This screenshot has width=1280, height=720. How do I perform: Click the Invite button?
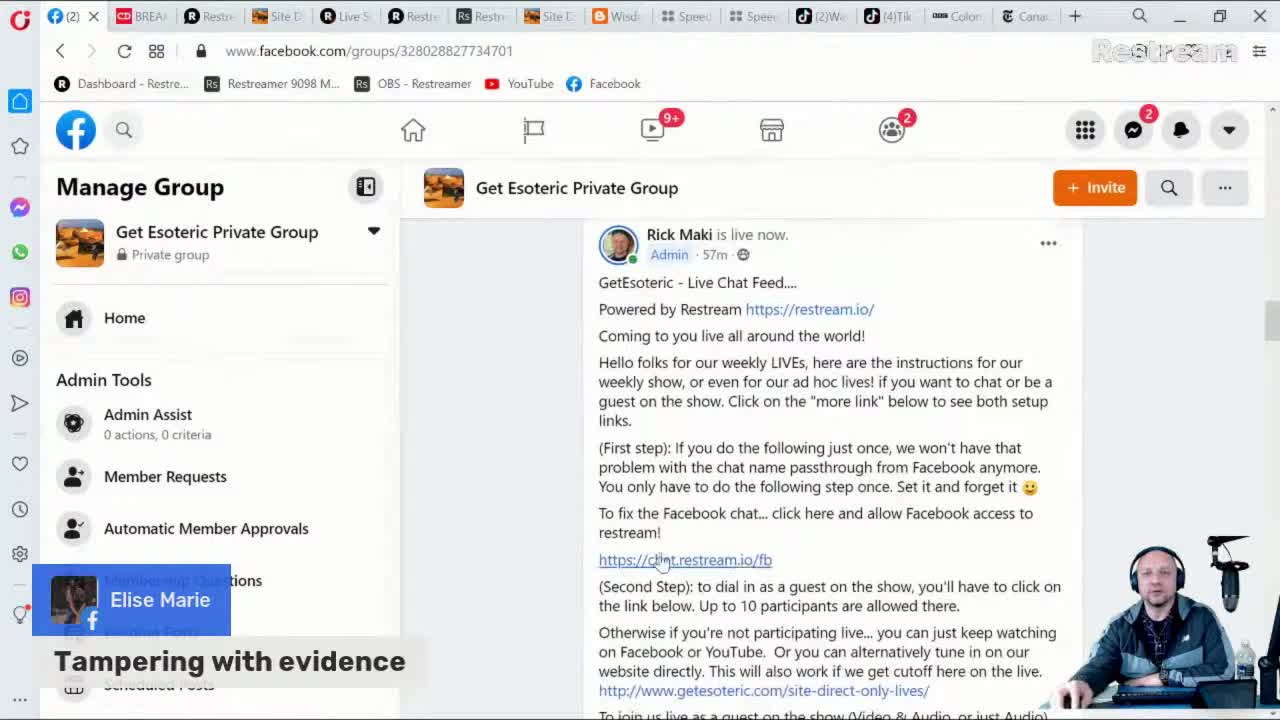[1095, 187]
